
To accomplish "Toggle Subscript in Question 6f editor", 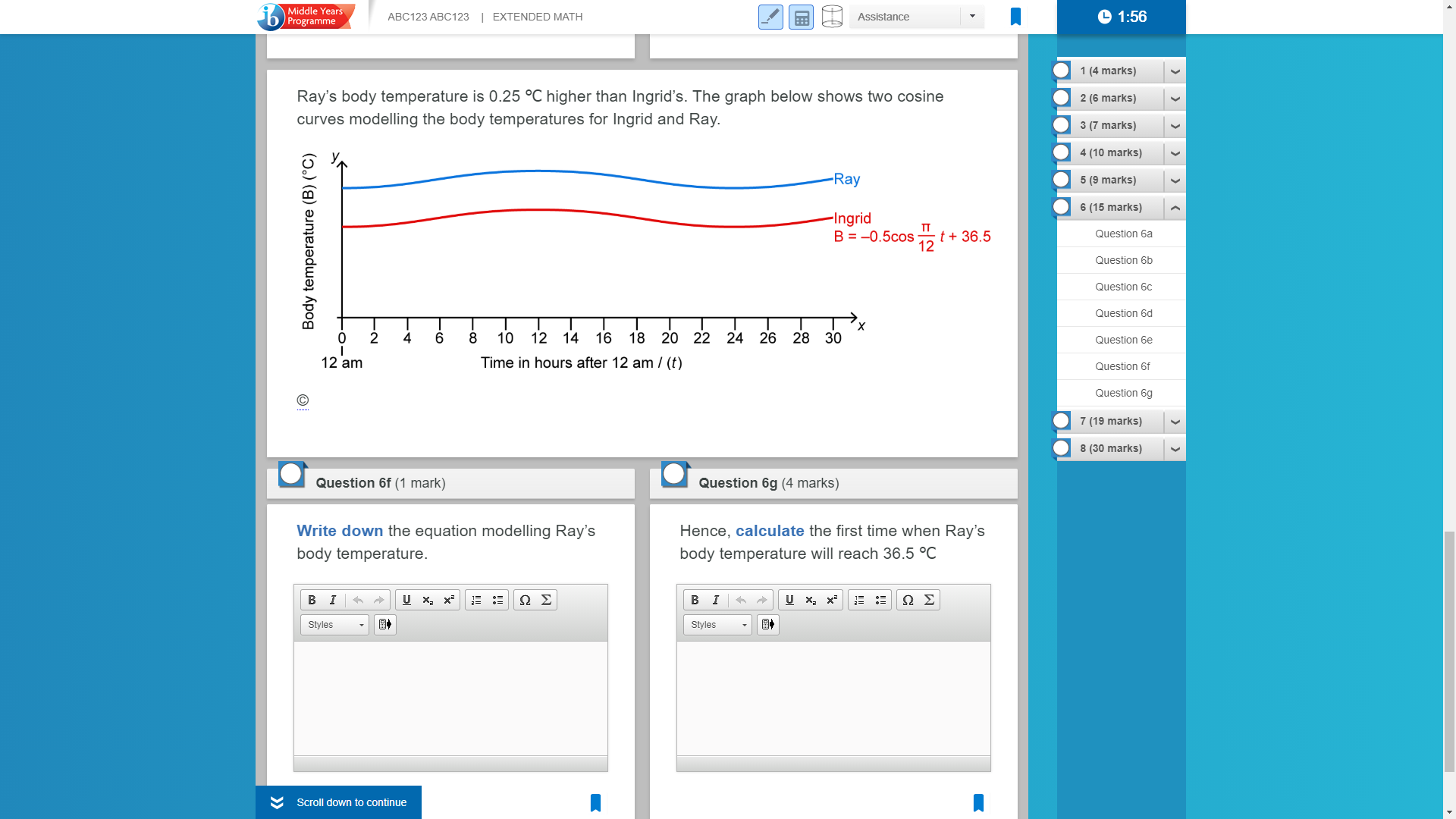I will (428, 600).
